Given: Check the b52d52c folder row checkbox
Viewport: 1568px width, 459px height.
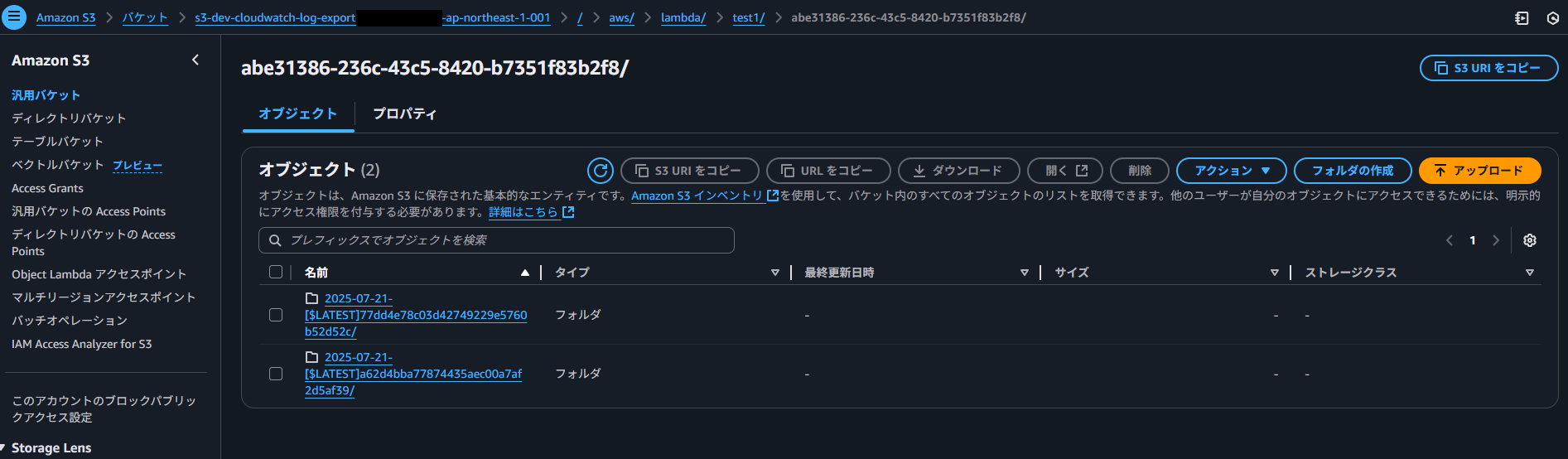Looking at the screenshot, I should click(x=276, y=315).
